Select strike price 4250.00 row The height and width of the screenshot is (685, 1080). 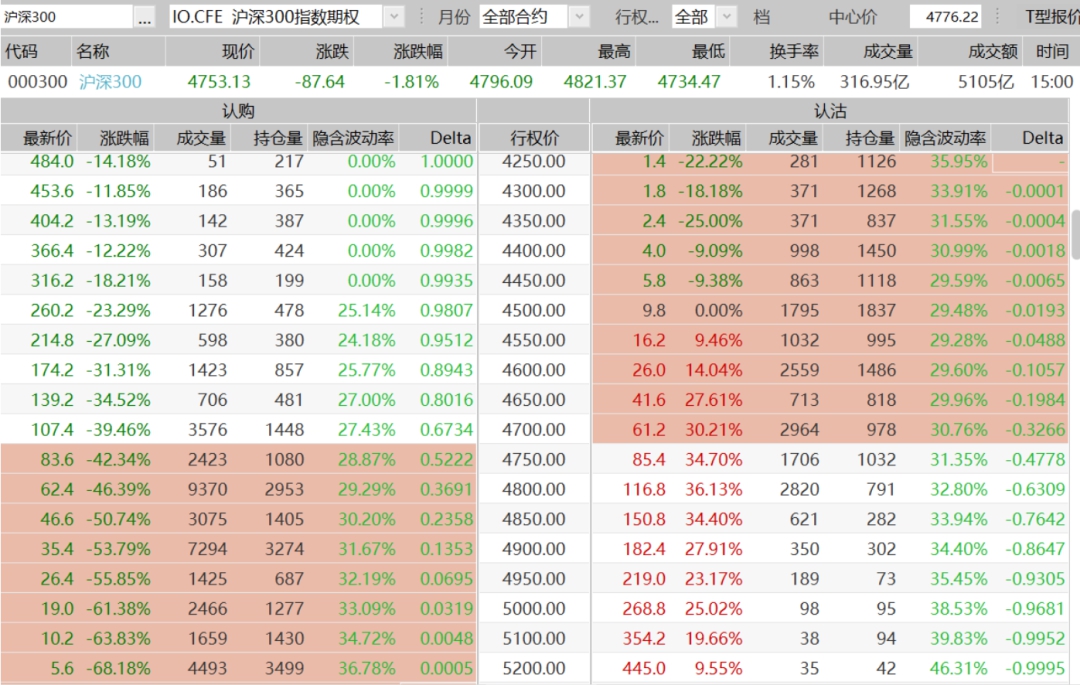(x=534, y=162)
